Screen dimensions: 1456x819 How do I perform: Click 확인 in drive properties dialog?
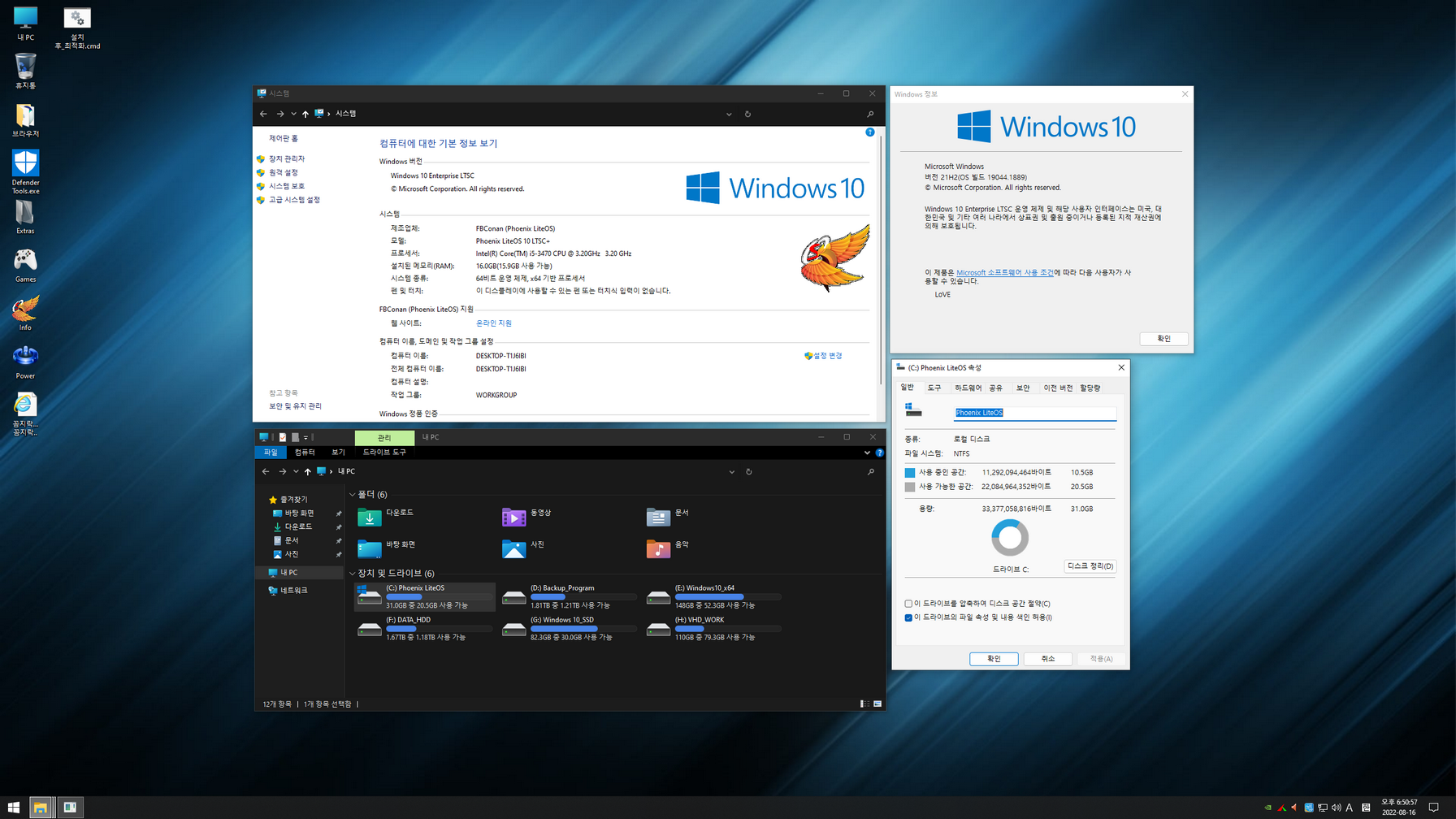[x=994, y=659]
